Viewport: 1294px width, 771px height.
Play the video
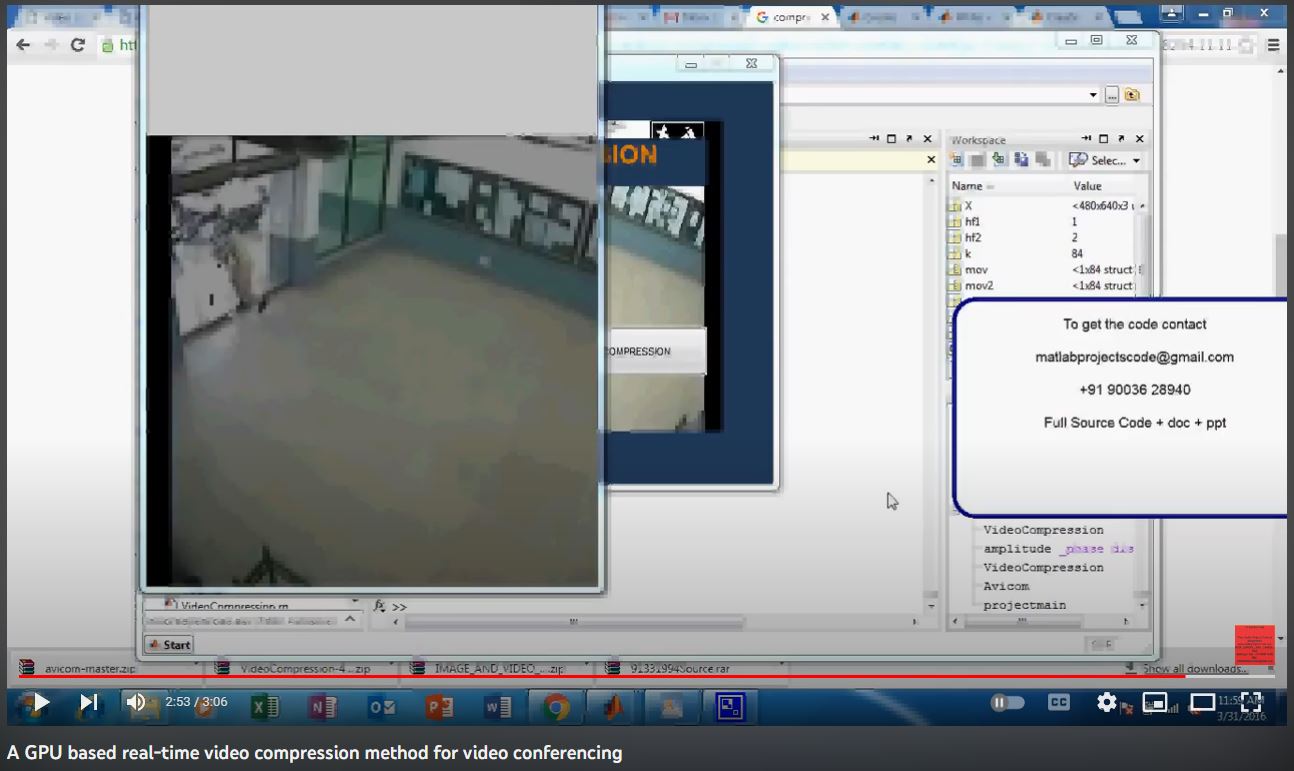(x=40, y=703)
